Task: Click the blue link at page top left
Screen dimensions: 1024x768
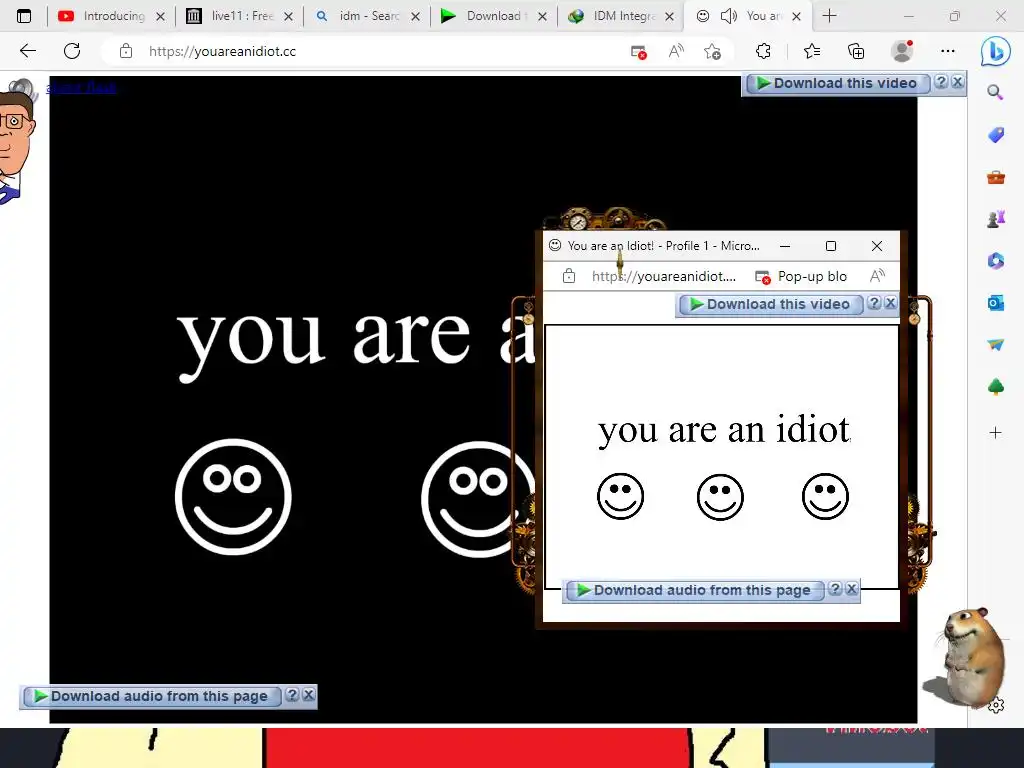Action: pos(81,88)
